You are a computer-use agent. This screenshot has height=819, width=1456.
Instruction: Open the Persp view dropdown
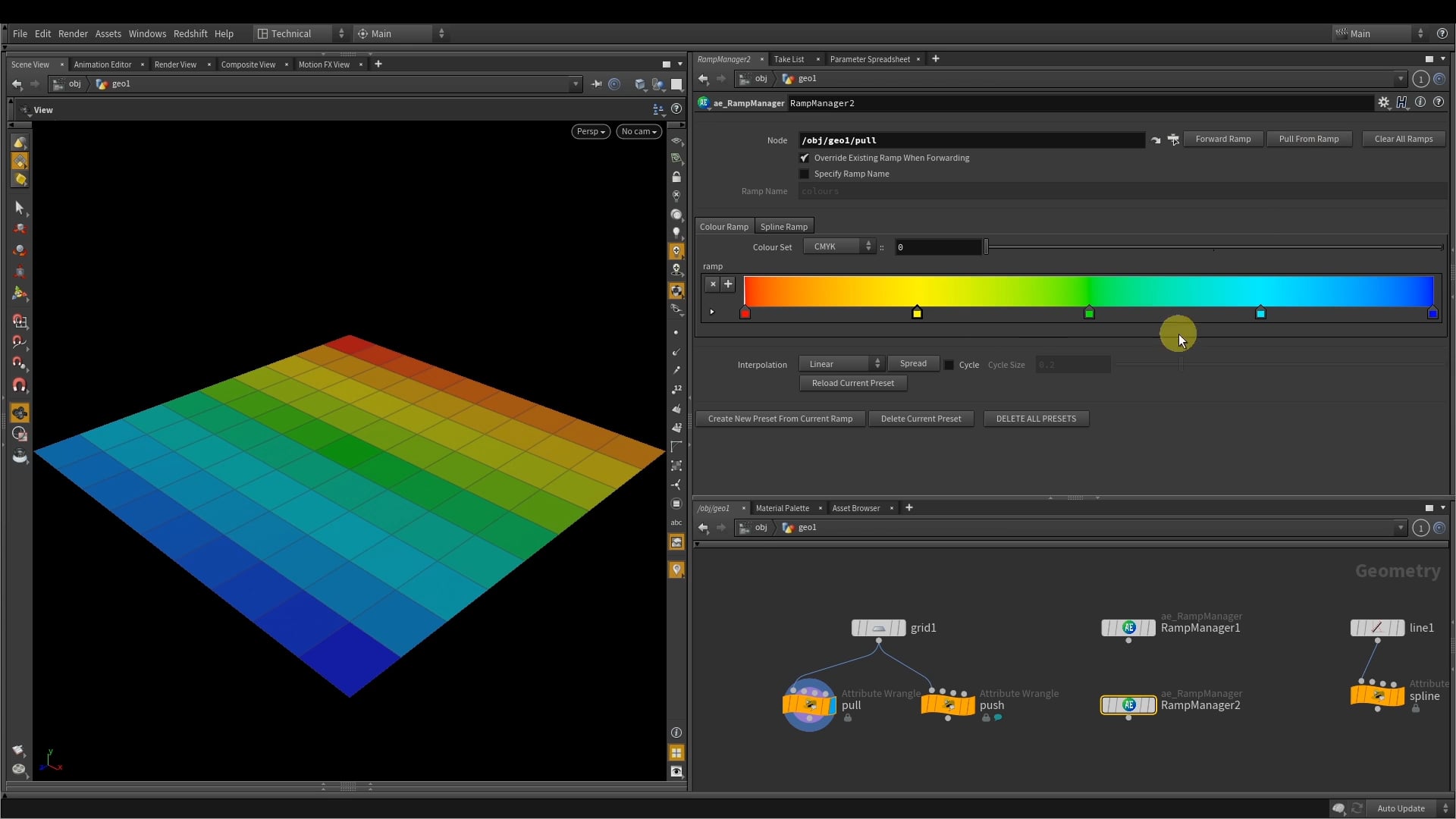click(x=591, y=131)
